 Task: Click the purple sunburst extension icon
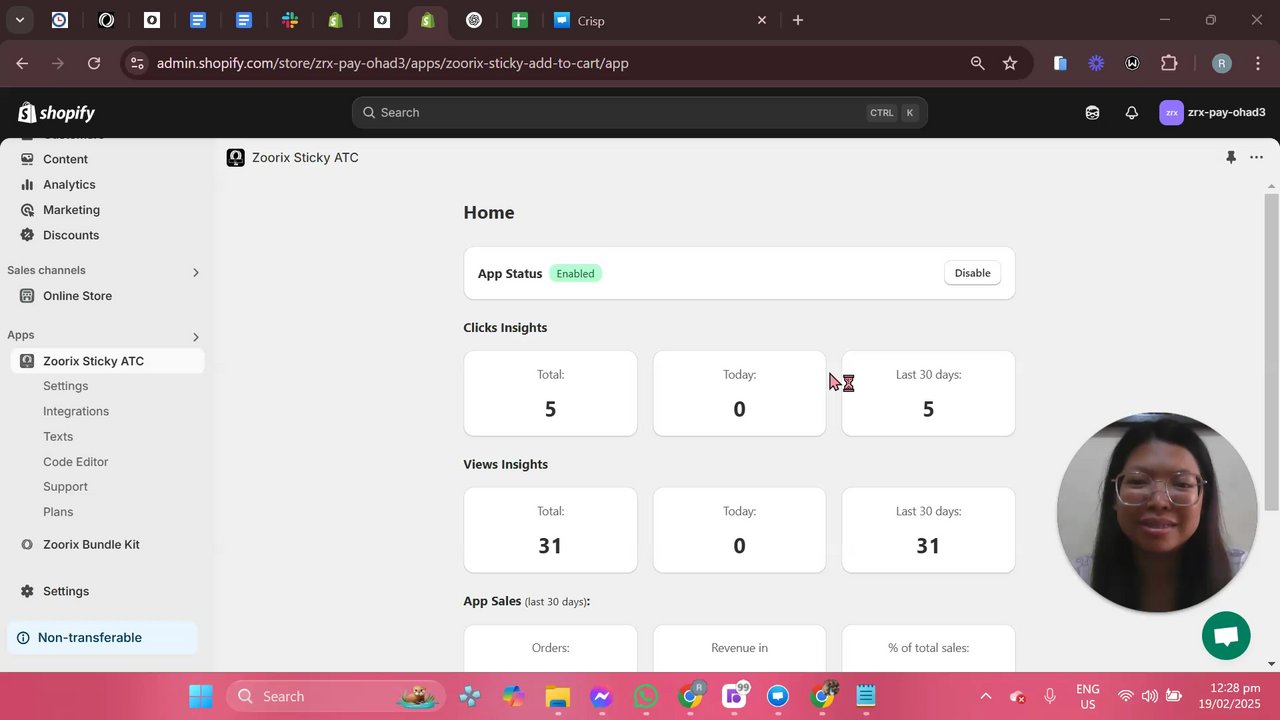(1096, 63)
